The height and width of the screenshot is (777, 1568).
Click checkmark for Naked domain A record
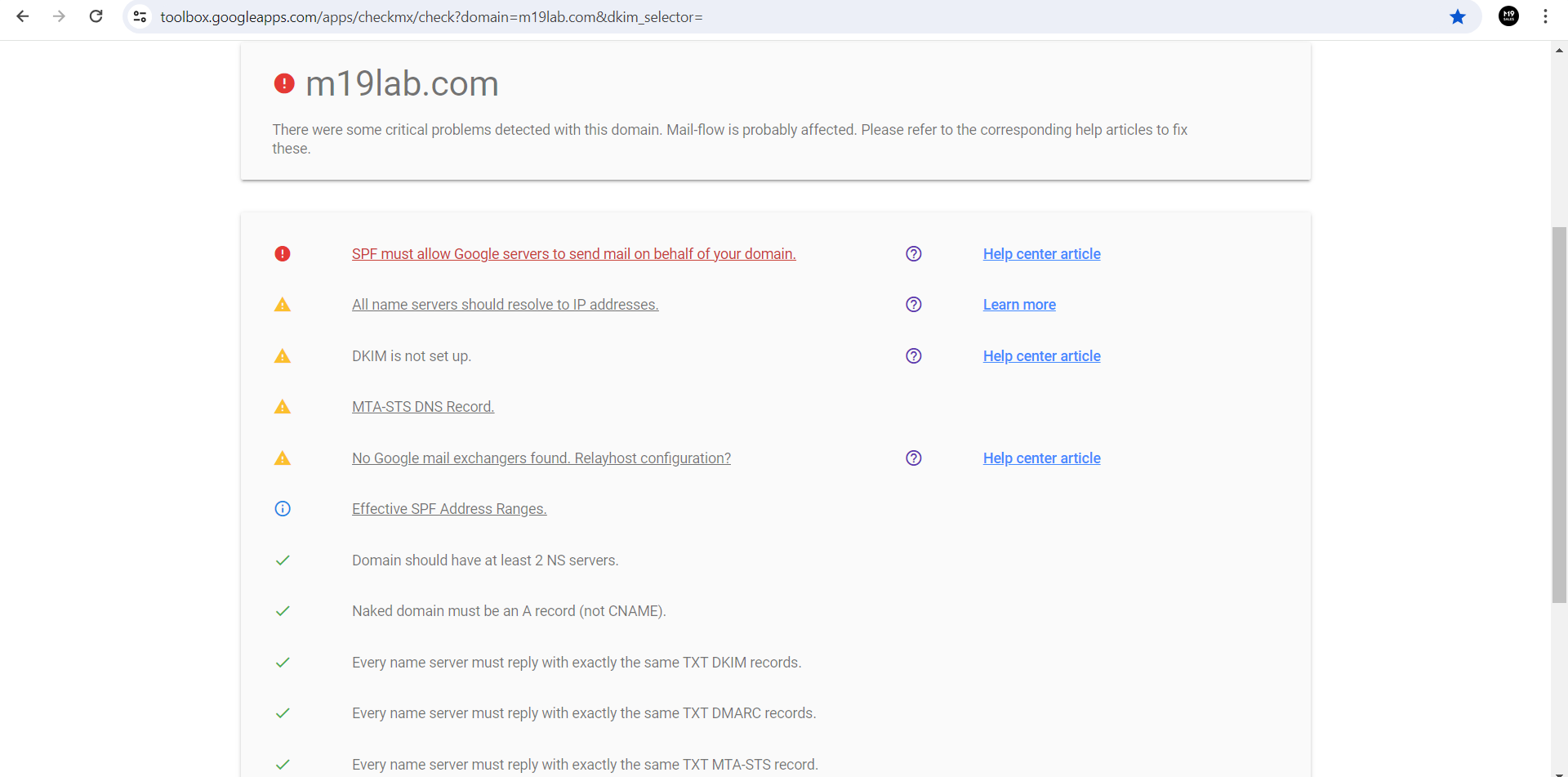pos(283,611)
